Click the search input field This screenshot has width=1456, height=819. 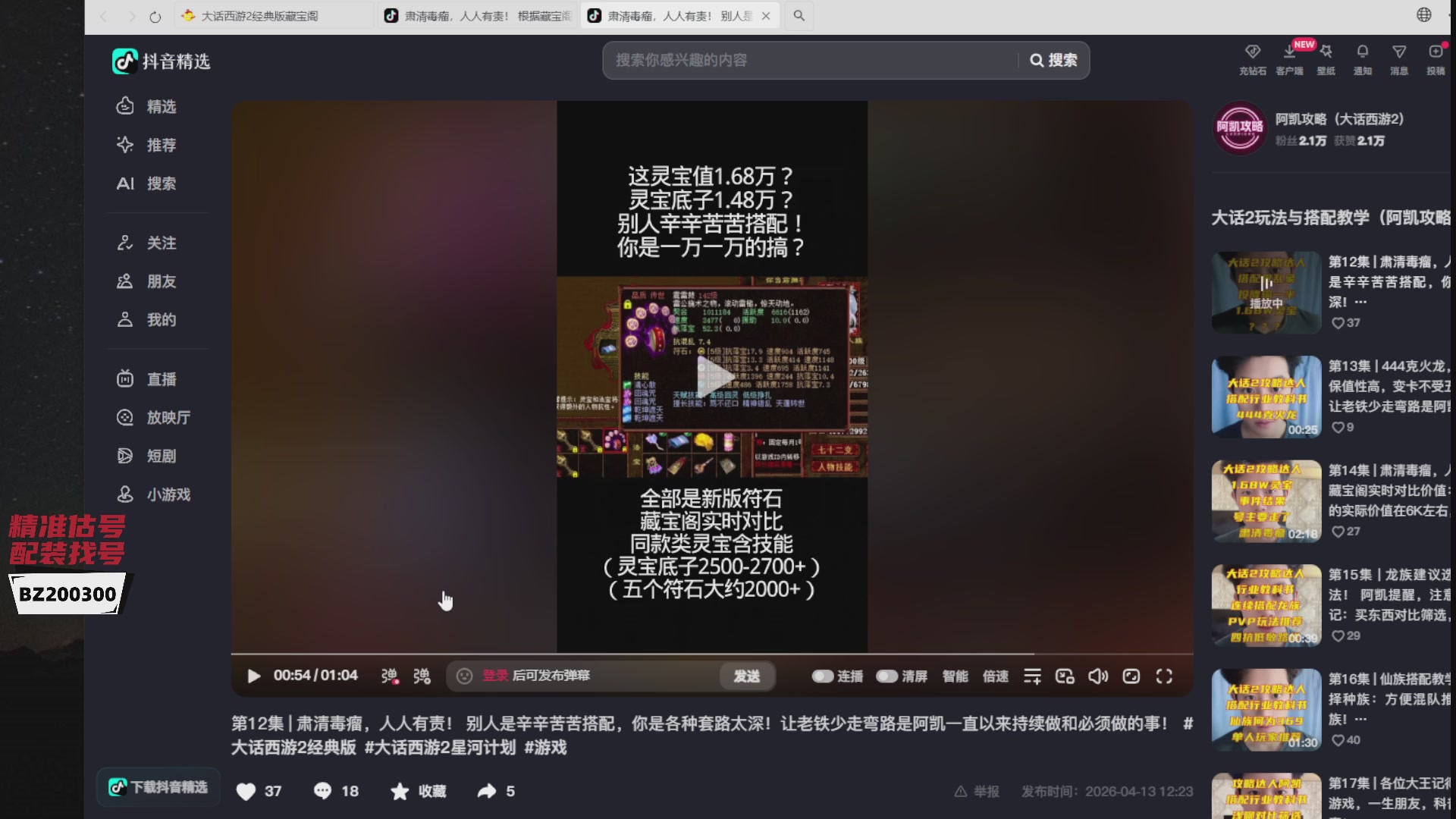coord(811,60)
